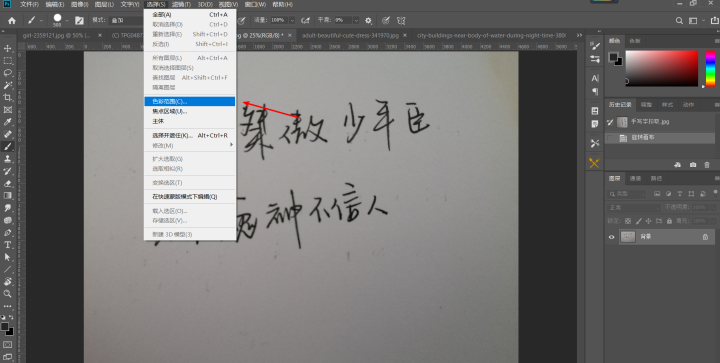
Task: Open the brush settings panel icon
Action: [x=79, y=20]
